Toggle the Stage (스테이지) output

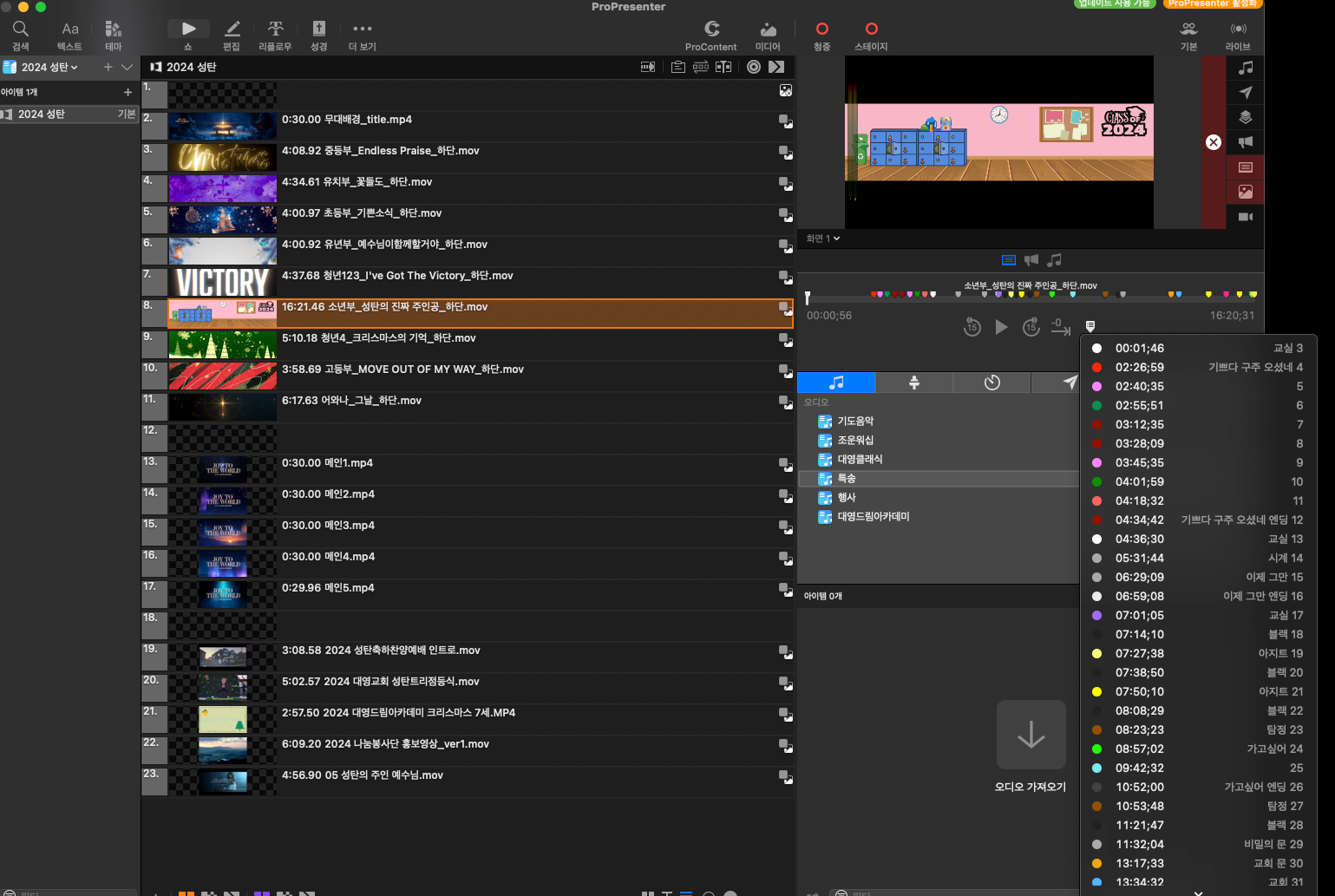[871, 35]
